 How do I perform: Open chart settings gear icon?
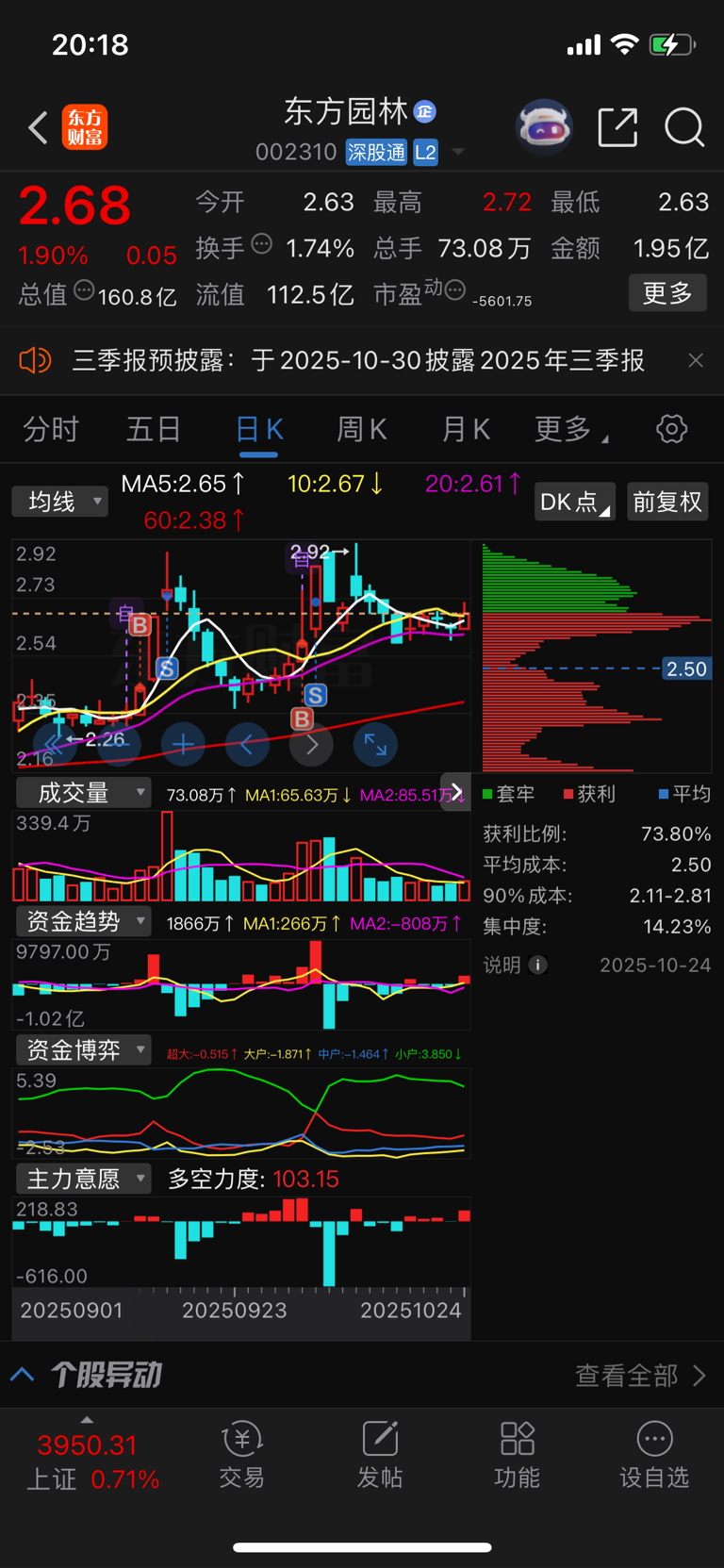671,429
